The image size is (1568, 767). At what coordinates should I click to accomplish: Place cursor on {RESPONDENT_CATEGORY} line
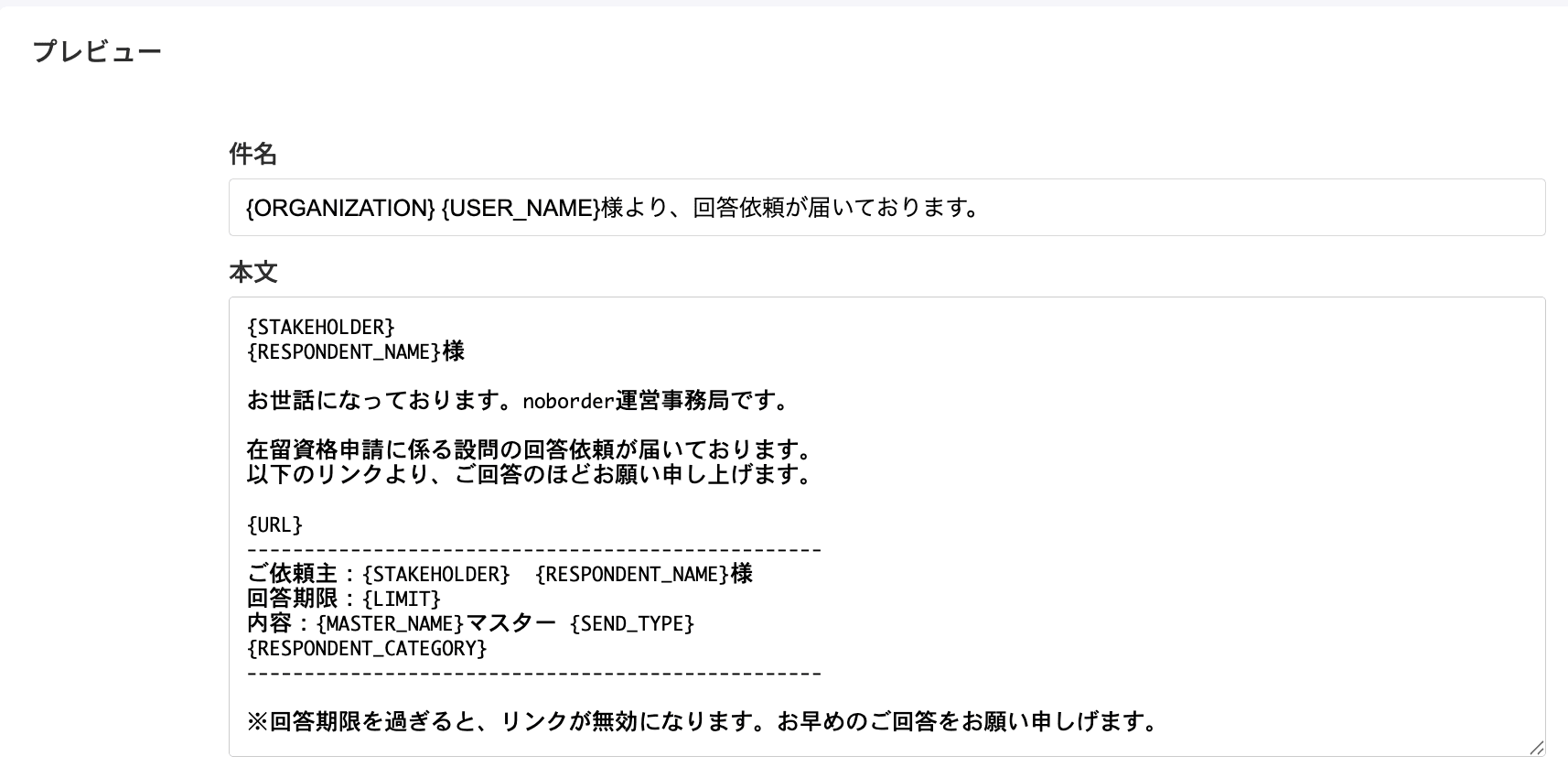(x=367, y=649)
